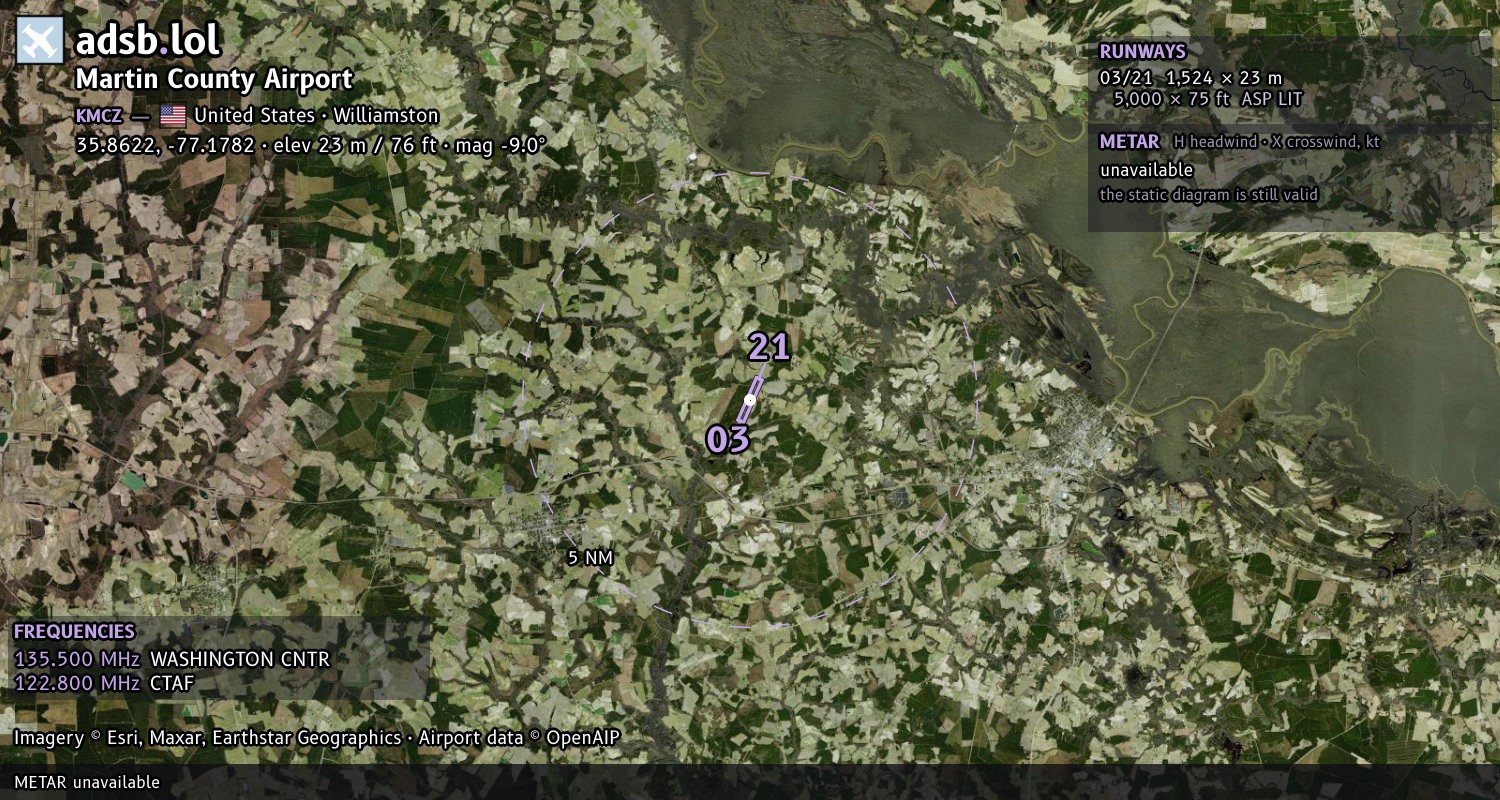The height and width of the screenshot is (800, 1500).
Task: Click the United States flag icon
Action: (x=173, y=116)
